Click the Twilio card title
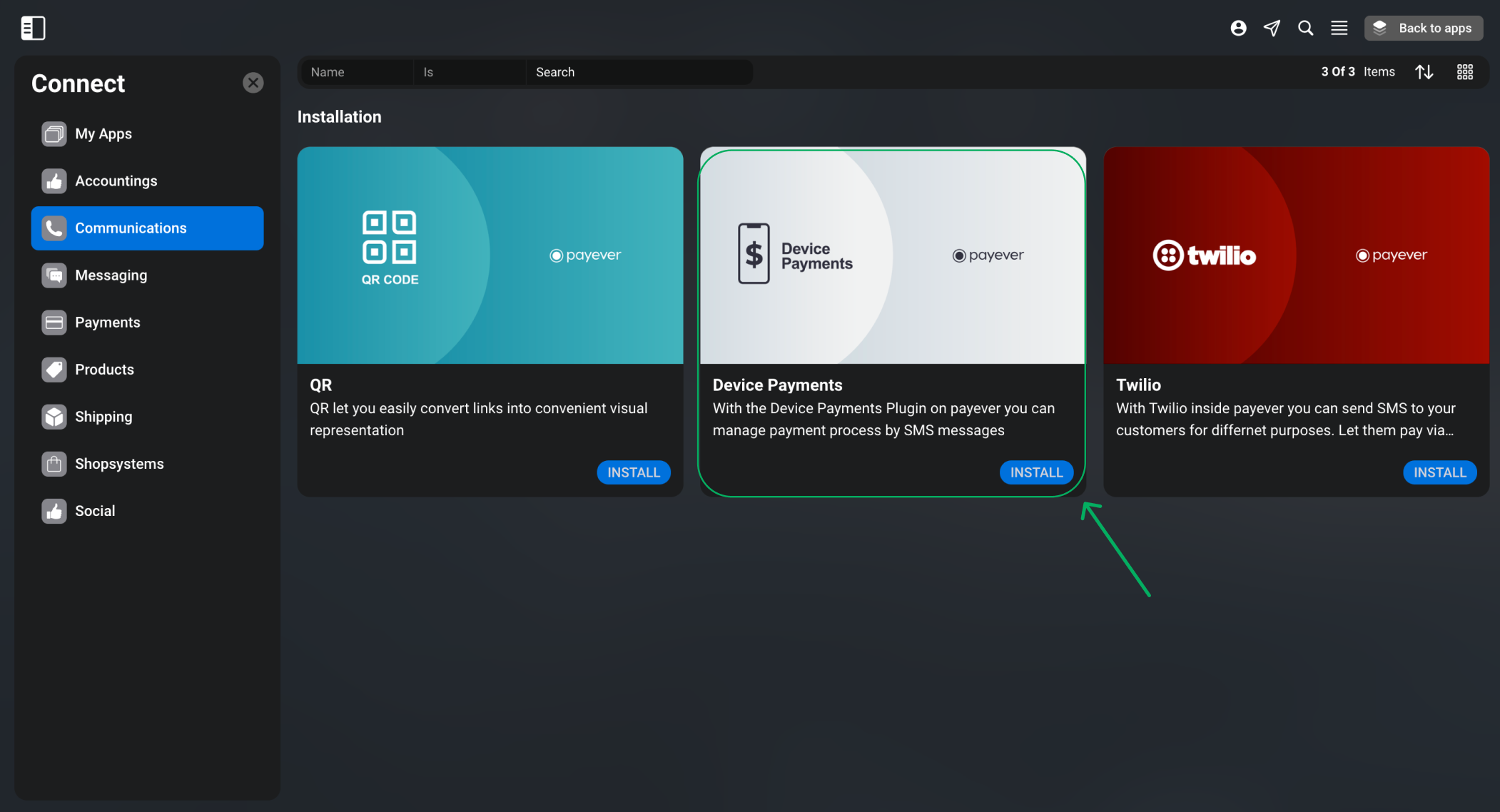This screenshot has height=812, width=1500. (1139, 385)
